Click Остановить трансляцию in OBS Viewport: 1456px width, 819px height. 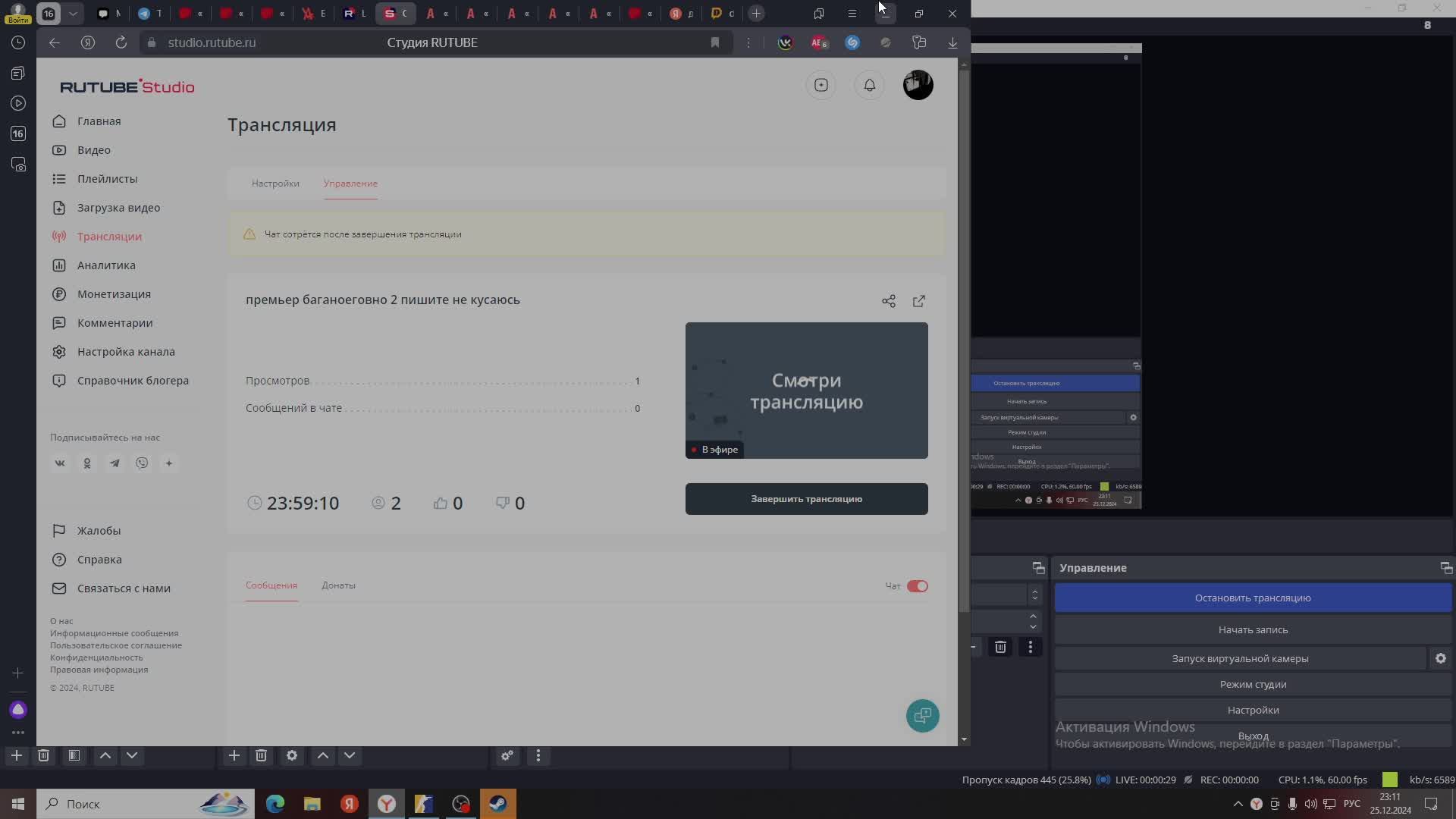[x=1253, y=598]
